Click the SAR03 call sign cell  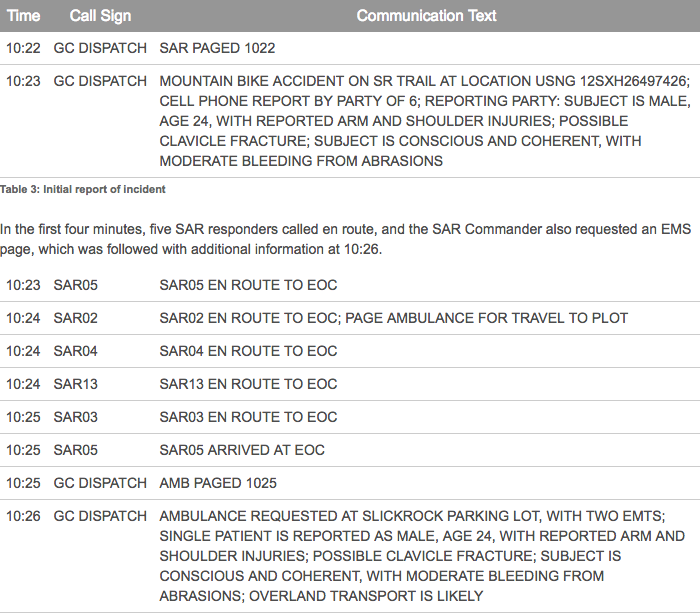[76, 417]
